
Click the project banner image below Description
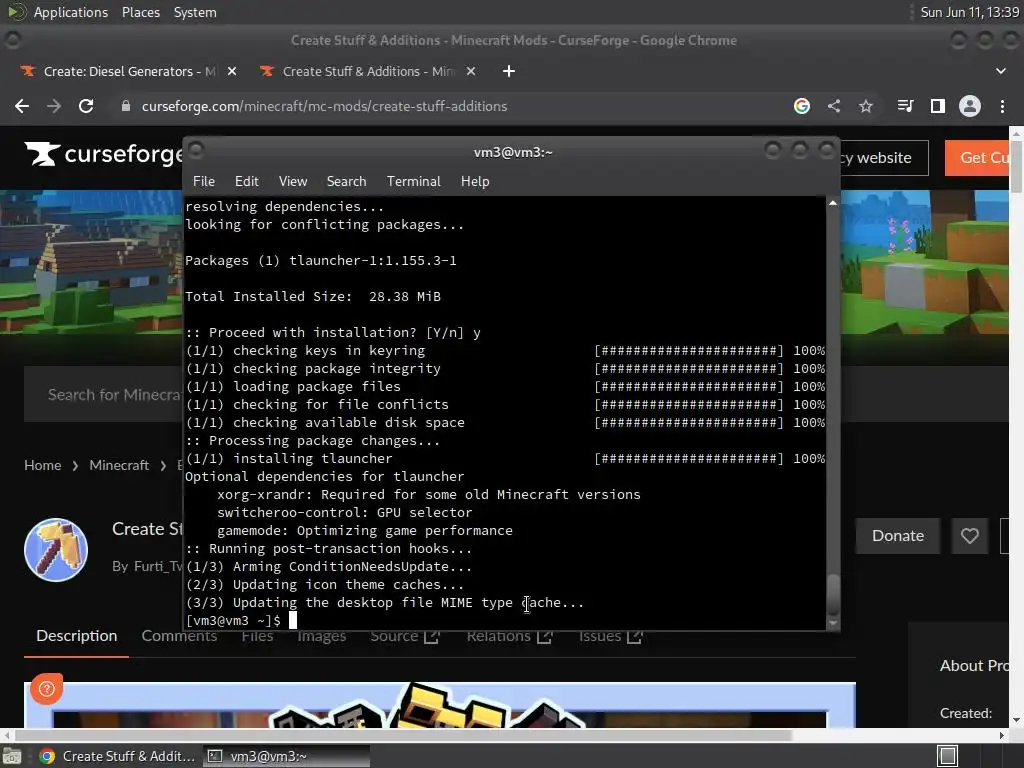click(440, 705)
